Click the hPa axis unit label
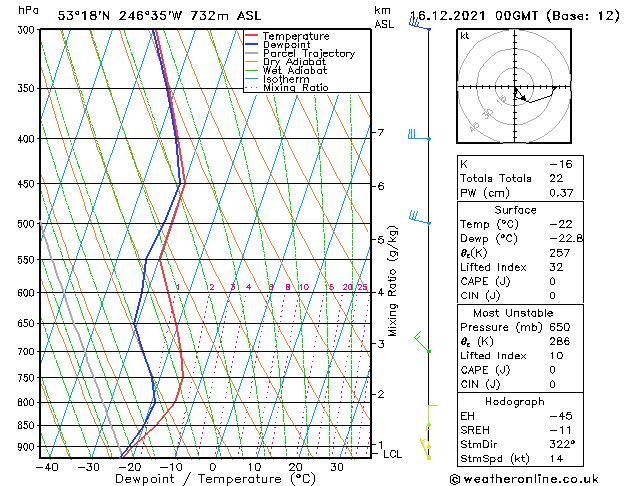This screenshot has height=486, width=629. (28, 10)
